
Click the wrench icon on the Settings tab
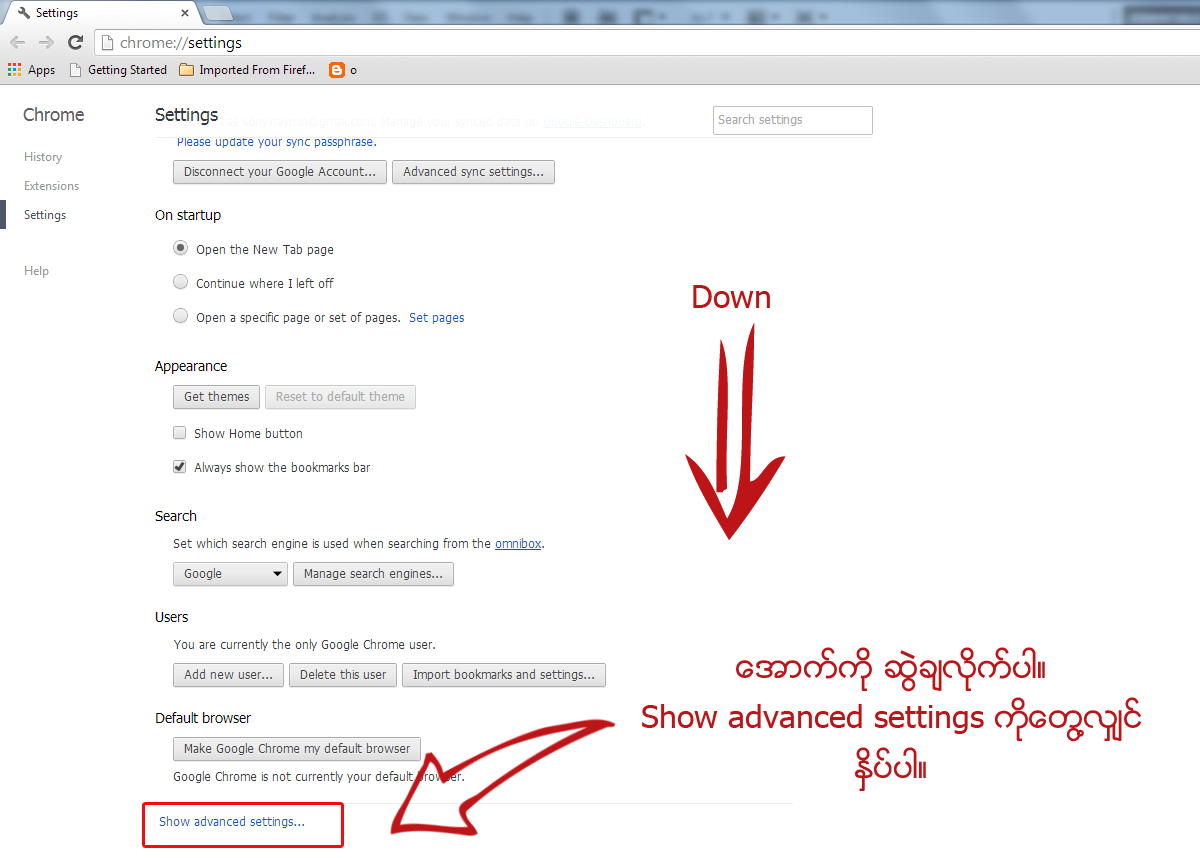pos(24,12)
